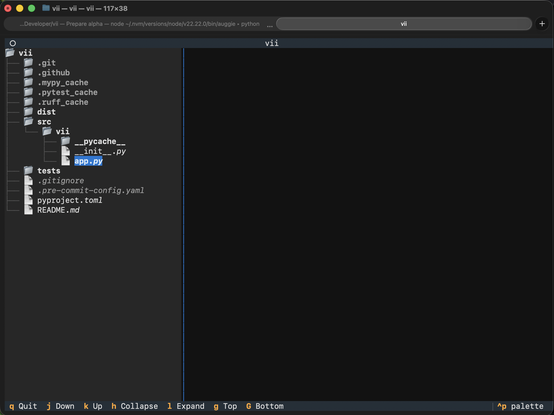Minimize the window with yellow button
554x415 pixels.
(20, 8)
